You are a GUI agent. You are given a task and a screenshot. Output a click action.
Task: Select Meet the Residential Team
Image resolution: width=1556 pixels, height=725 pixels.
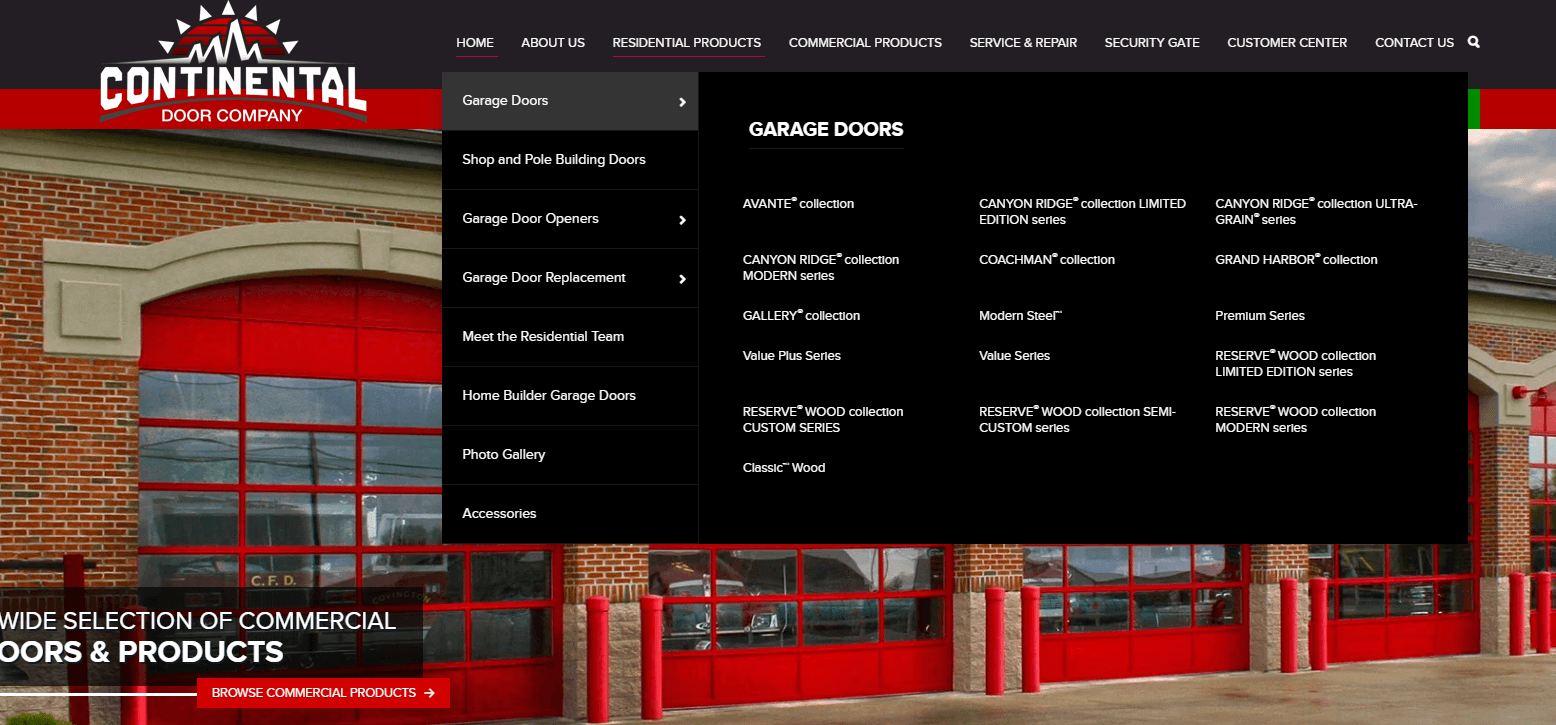(x=570, y=337)
